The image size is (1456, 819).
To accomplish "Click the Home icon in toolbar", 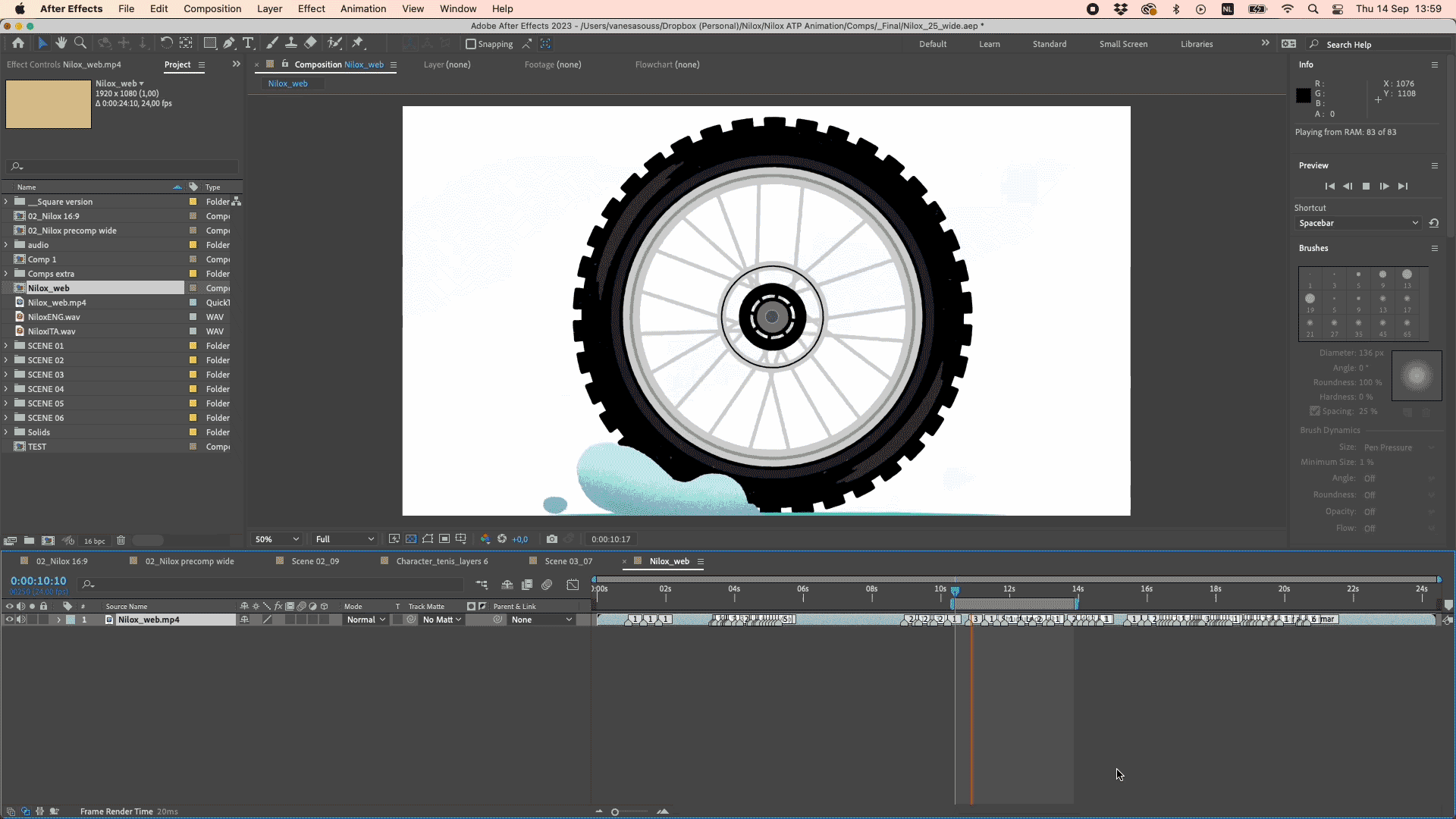I will pyautogui.click(x=18, y=43).
